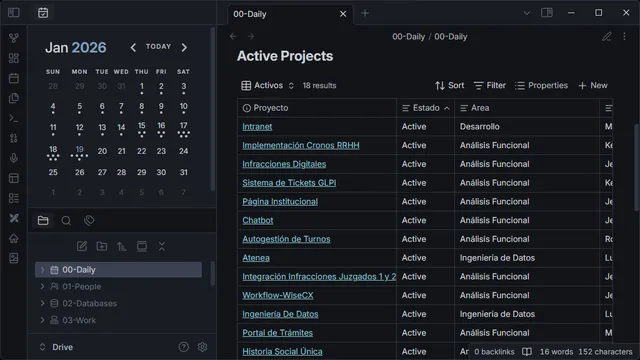Click the image icon at ribbon bottom
This screenshot has height=360, width=640.
pos(14,258)
